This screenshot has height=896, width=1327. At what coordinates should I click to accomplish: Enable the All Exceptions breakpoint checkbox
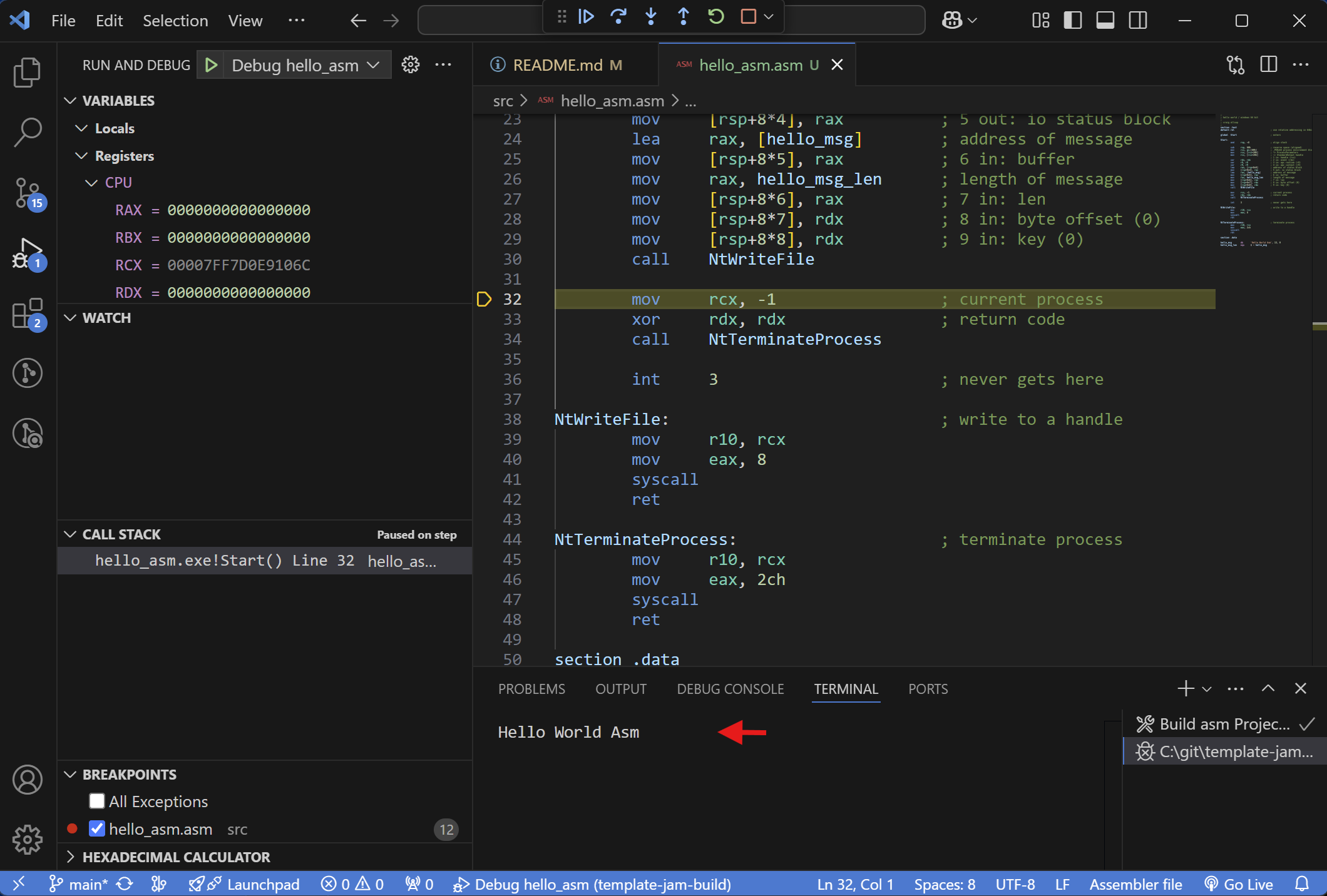96,802
